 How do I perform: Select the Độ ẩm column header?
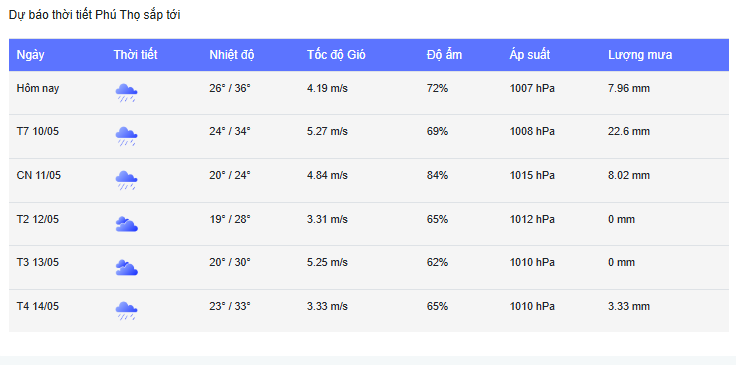point(444,55)
